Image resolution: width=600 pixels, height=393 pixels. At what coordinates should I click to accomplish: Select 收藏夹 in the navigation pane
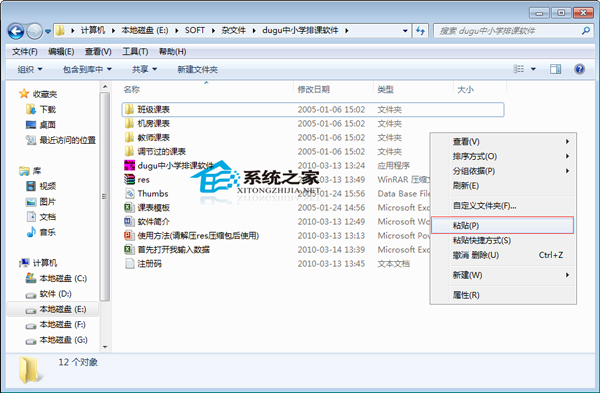point(38,94)
